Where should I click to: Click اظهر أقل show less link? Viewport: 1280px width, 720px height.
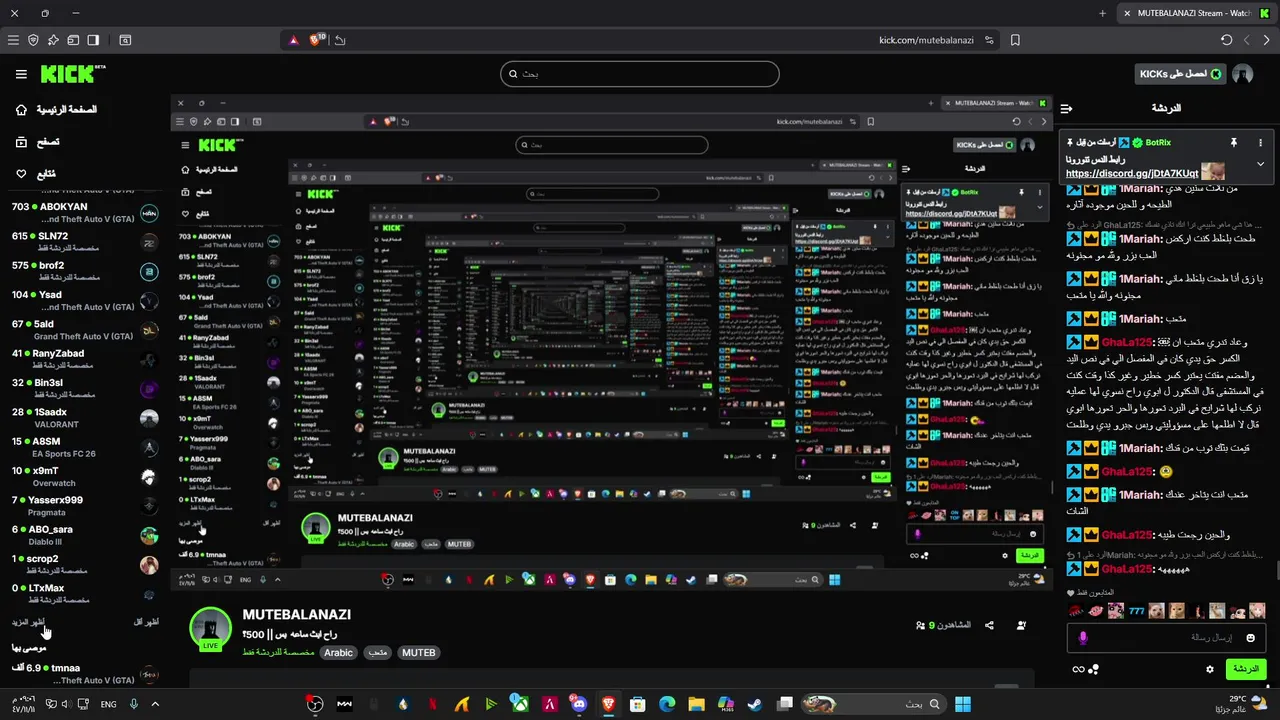147,622
